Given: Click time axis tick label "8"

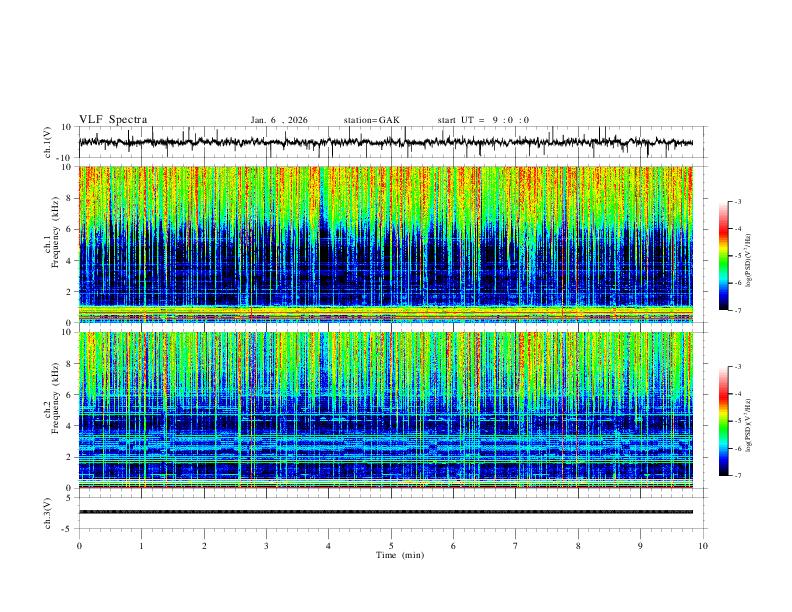Looking at the screenshot, I should tap(578, 546).
